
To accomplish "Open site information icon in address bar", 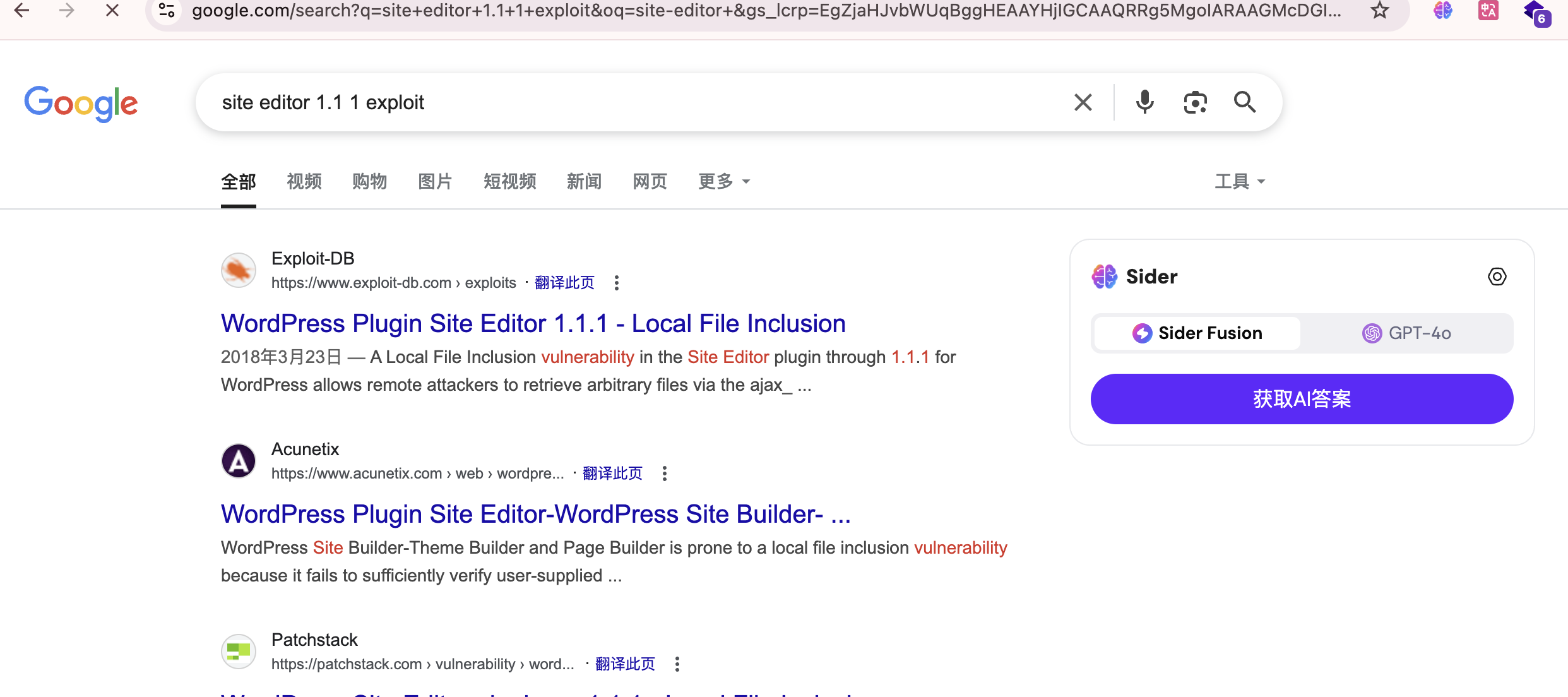I will (167, 10).
